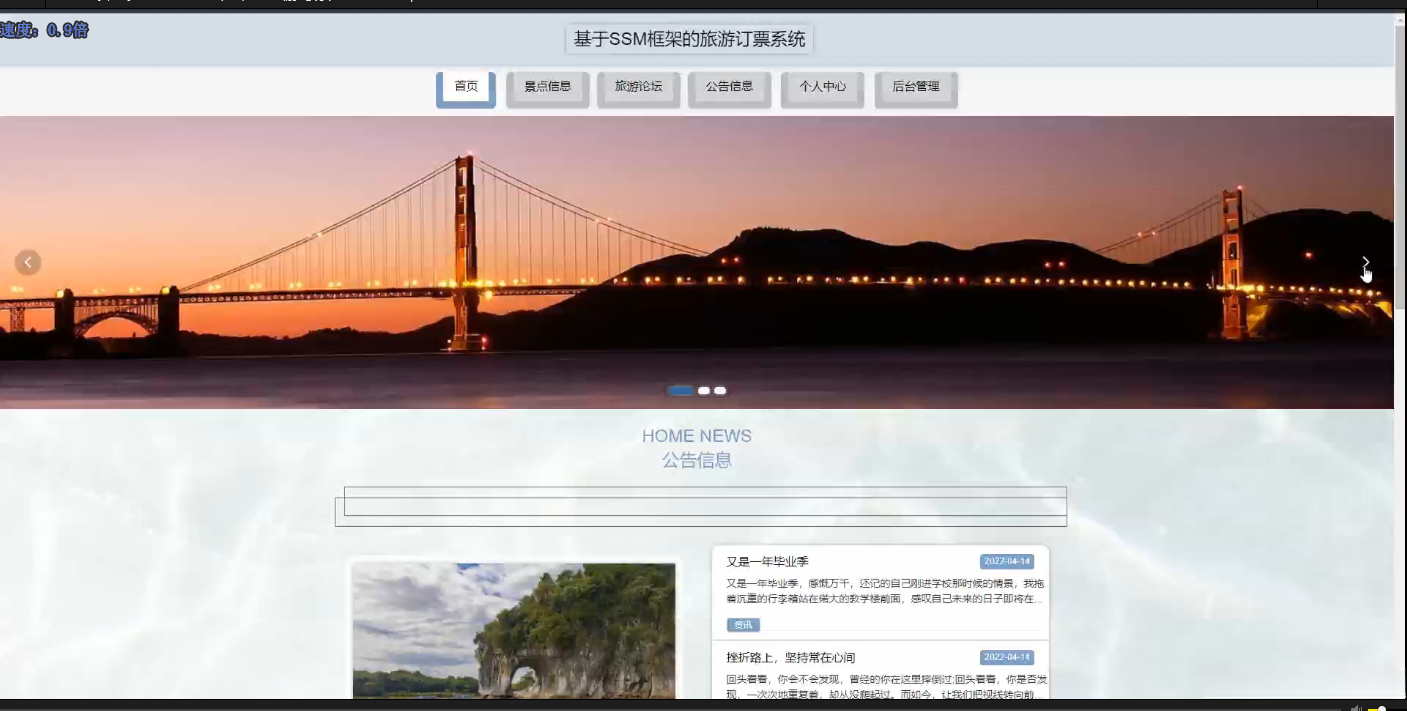This screenshot has width=1407, height=711.
Task: Click the Golden Gate bridge banner image
Action: coord(697,262)
